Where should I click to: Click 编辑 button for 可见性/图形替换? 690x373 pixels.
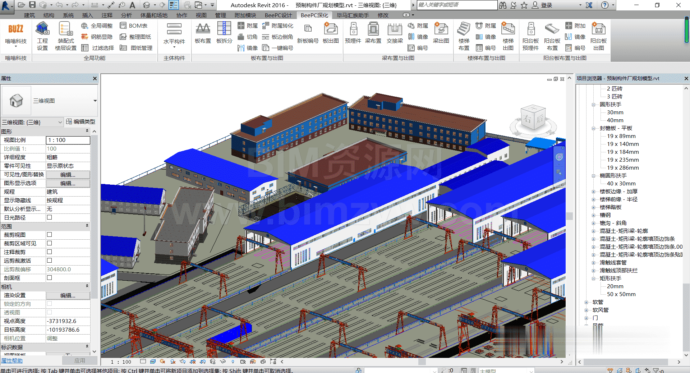pyautogui.click(x=68, y=175)
